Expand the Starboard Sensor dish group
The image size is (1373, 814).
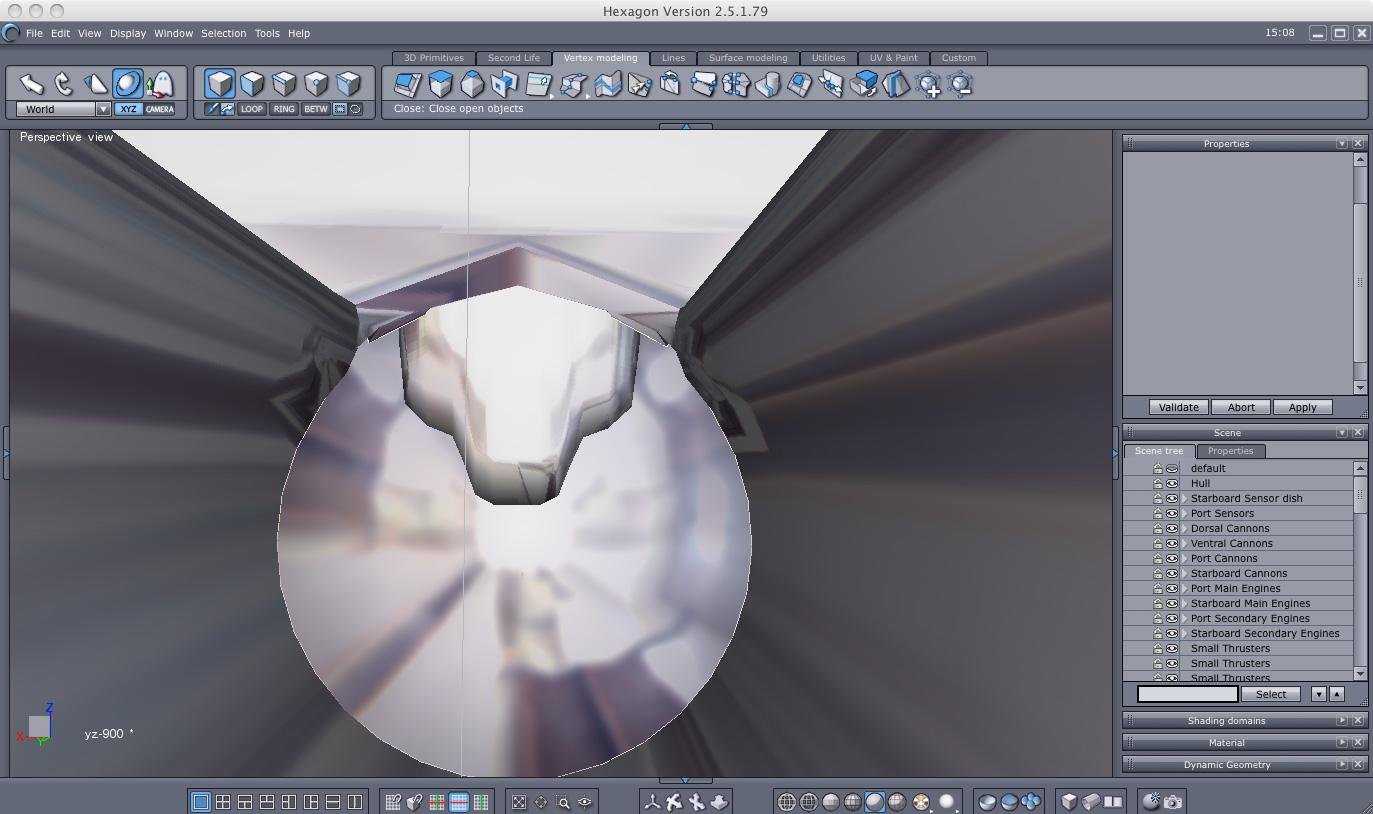coord(1185,498)
